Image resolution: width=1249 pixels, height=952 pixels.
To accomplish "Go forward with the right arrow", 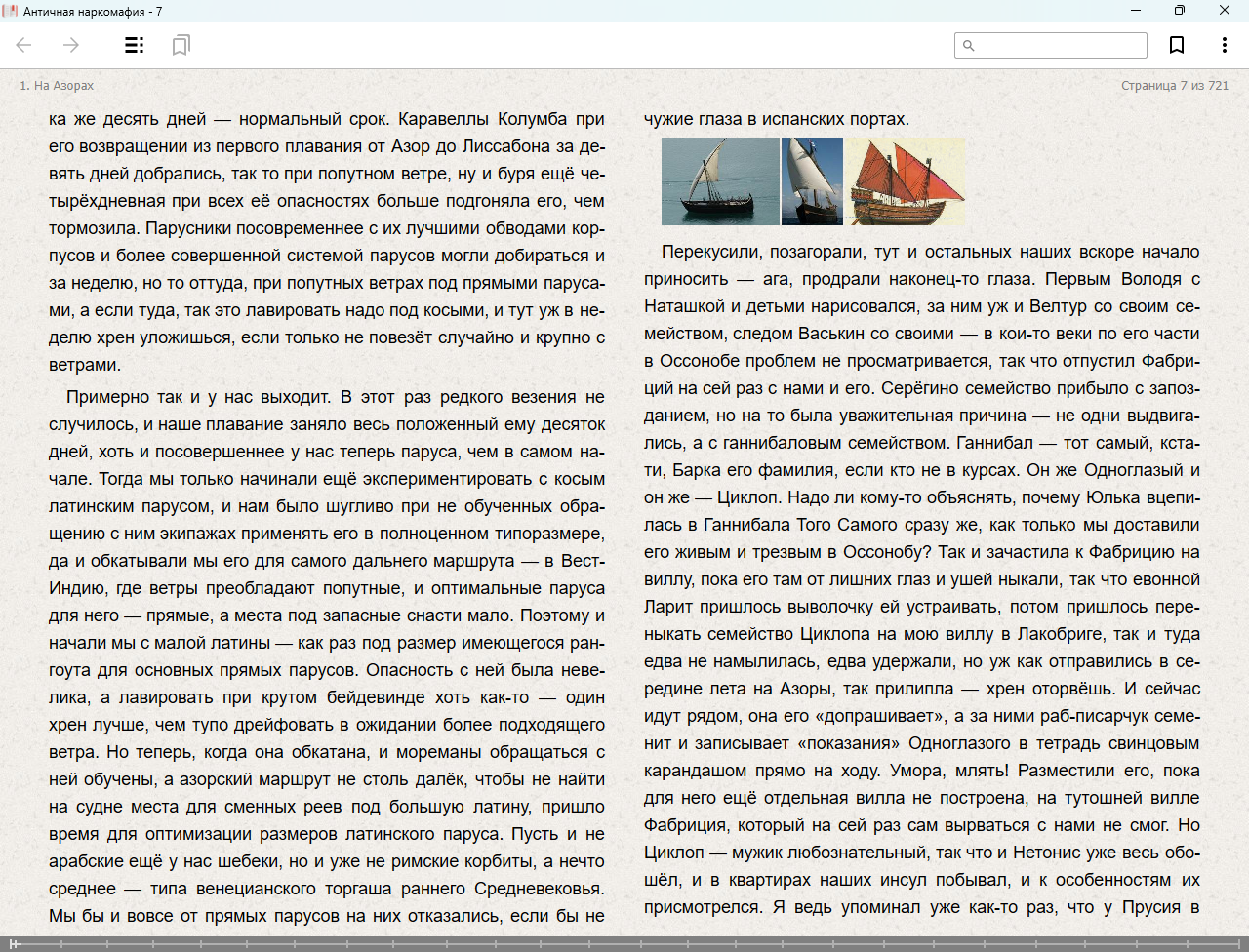I will coord(71,45).
